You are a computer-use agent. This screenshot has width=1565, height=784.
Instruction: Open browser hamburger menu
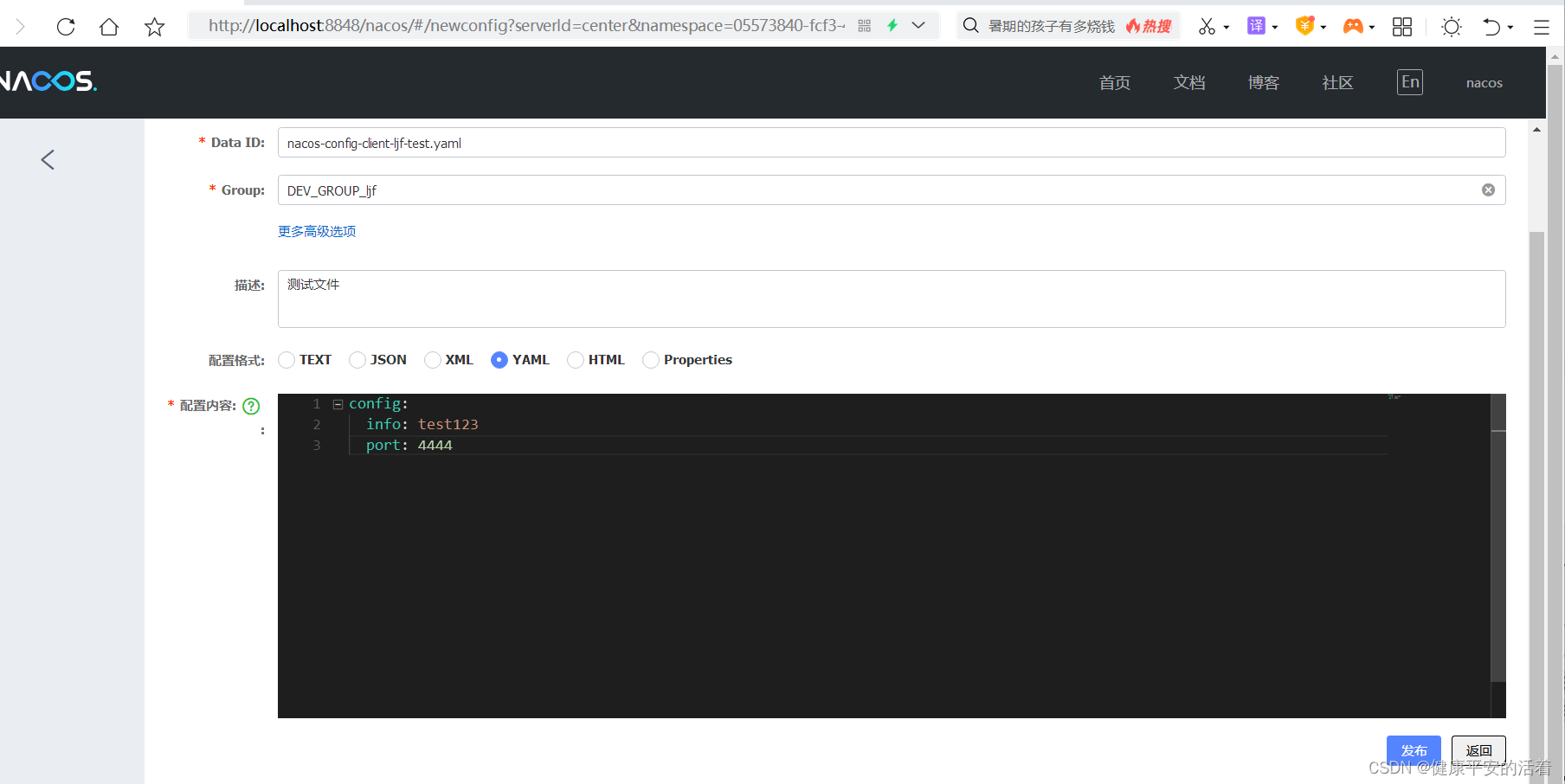[1542, 27]
